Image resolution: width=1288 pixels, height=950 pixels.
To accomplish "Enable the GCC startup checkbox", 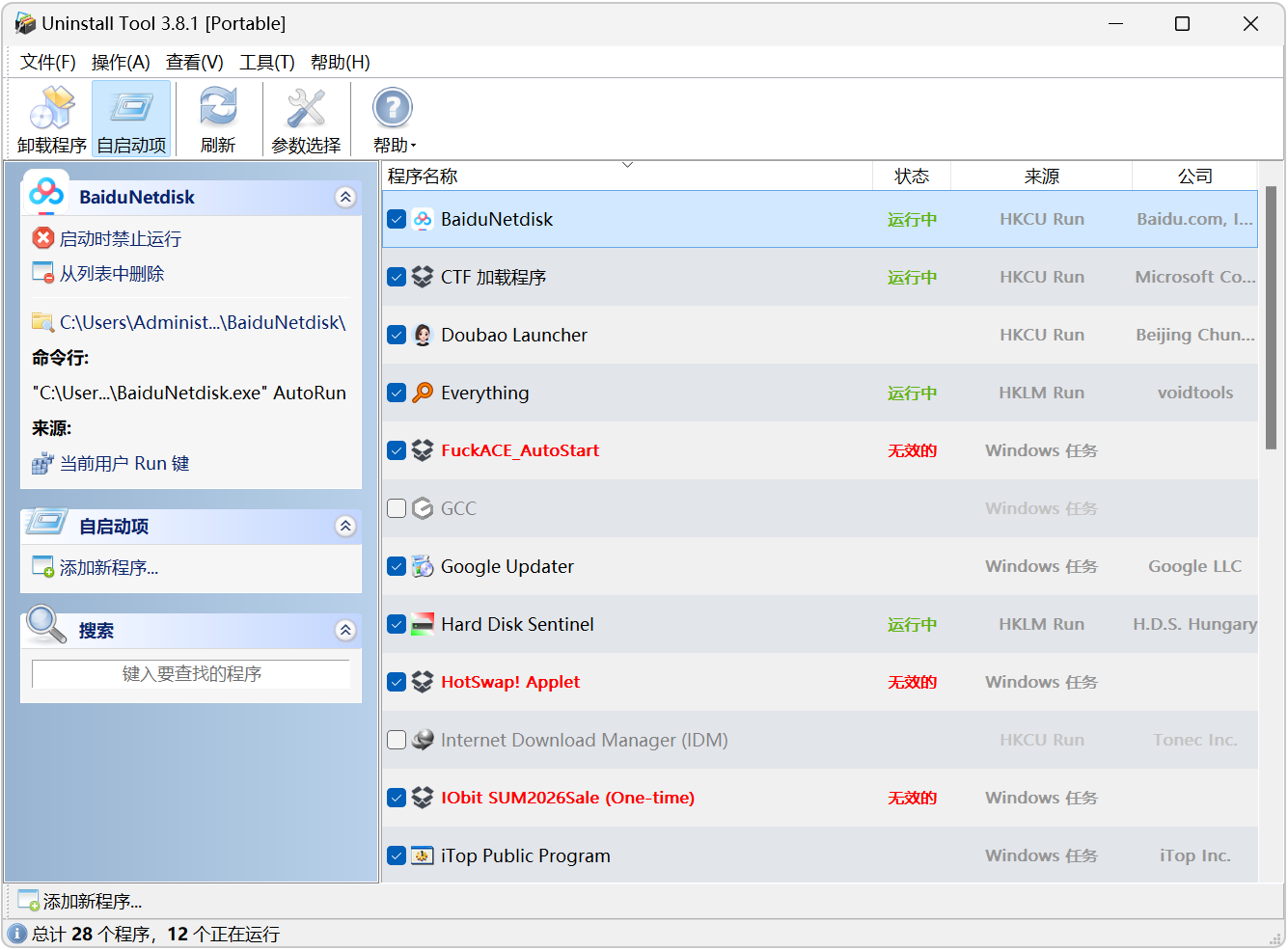I will [x=397, y=508].
